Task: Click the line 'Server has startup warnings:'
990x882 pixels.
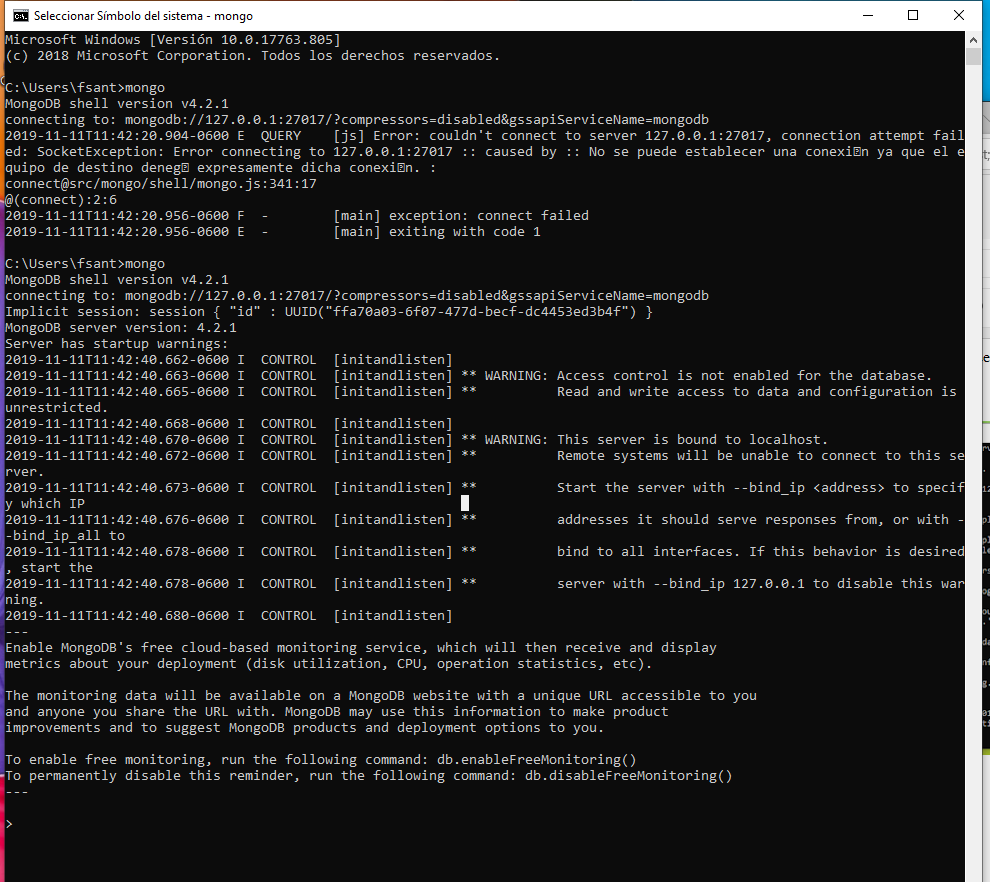Action: pos(117,343)
